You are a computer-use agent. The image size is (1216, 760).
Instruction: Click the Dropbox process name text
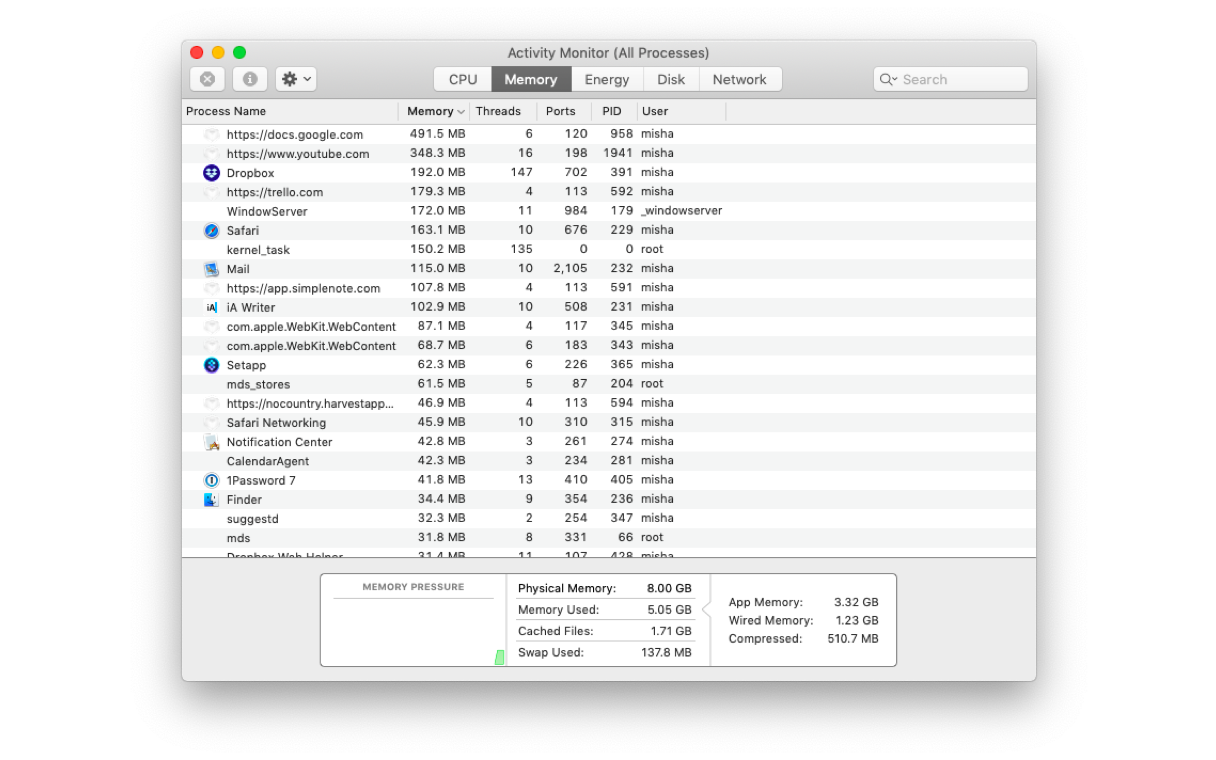tap(250, 173)
